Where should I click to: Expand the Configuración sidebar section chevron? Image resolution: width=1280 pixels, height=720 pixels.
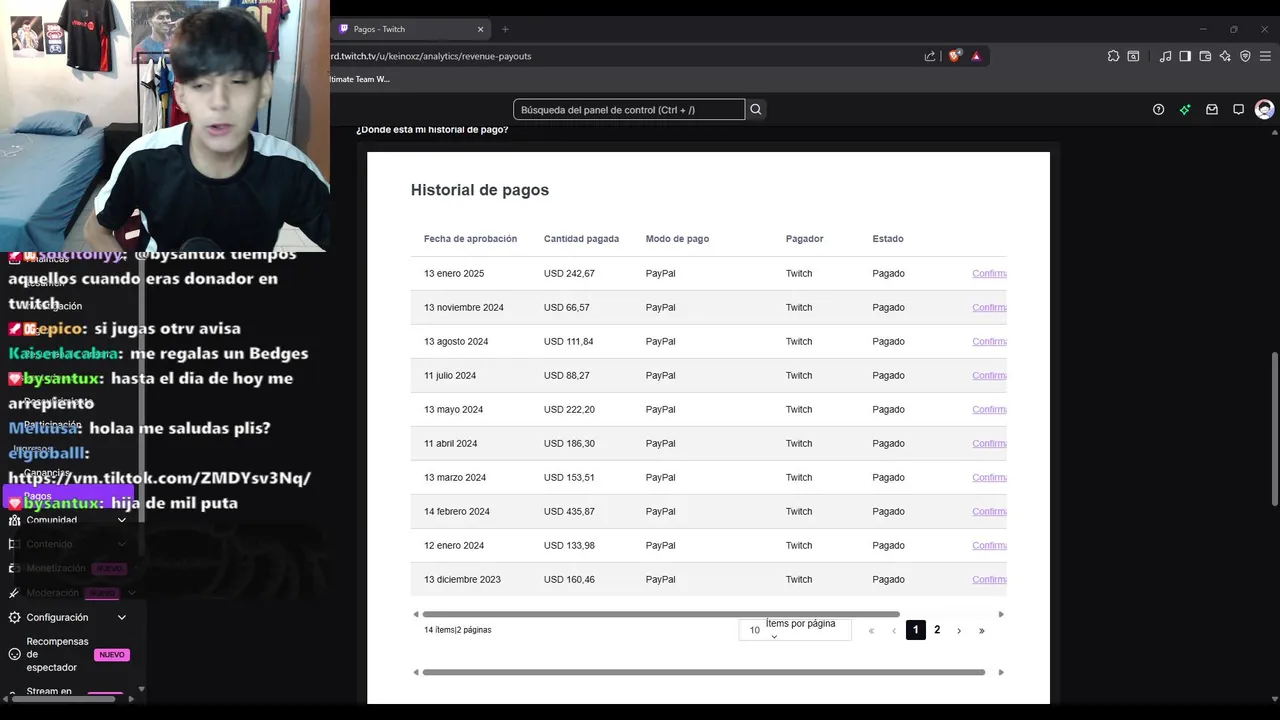click(x=122, y=617)
